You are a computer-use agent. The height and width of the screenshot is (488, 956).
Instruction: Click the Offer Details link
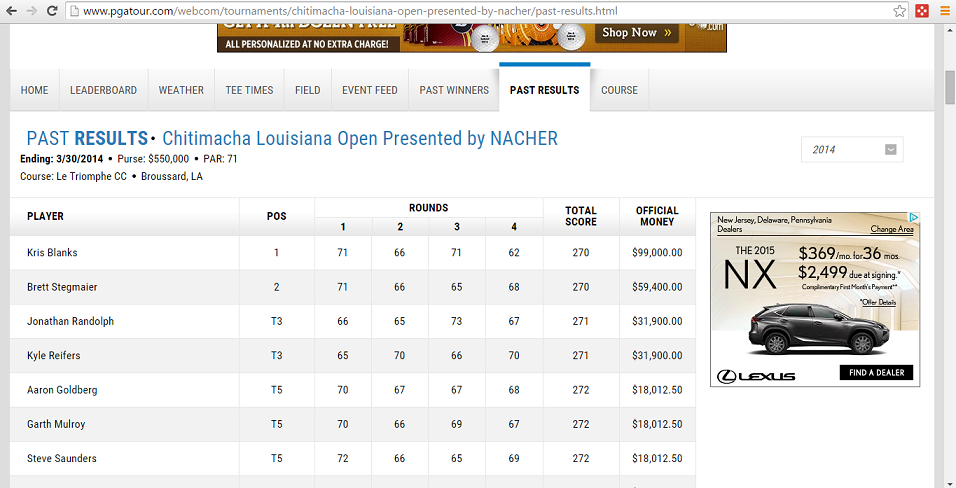tap(878, 301)
